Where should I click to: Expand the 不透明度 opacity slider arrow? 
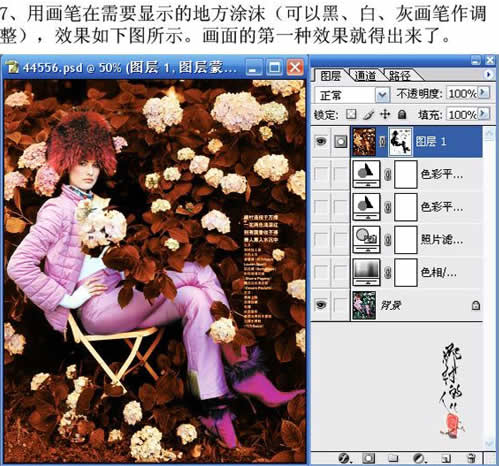pos(484,93)
